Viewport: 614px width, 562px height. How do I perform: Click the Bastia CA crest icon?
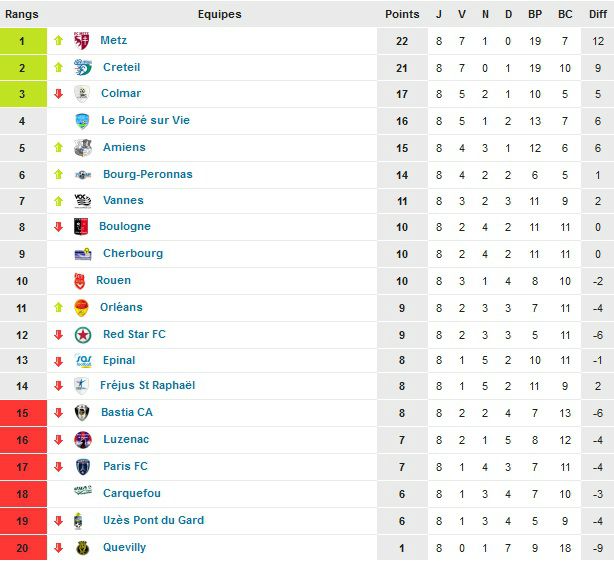(x=82, y=413)
